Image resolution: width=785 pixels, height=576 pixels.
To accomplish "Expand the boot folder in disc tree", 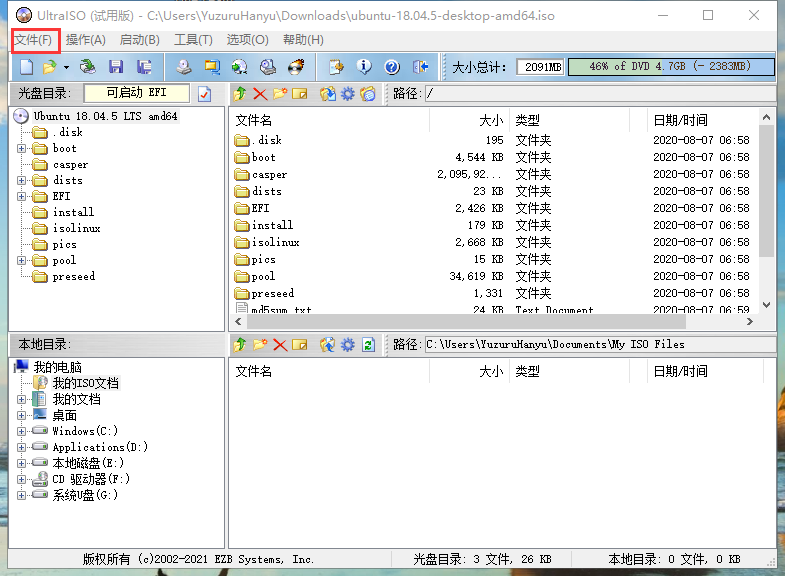I will click(21, 148).
